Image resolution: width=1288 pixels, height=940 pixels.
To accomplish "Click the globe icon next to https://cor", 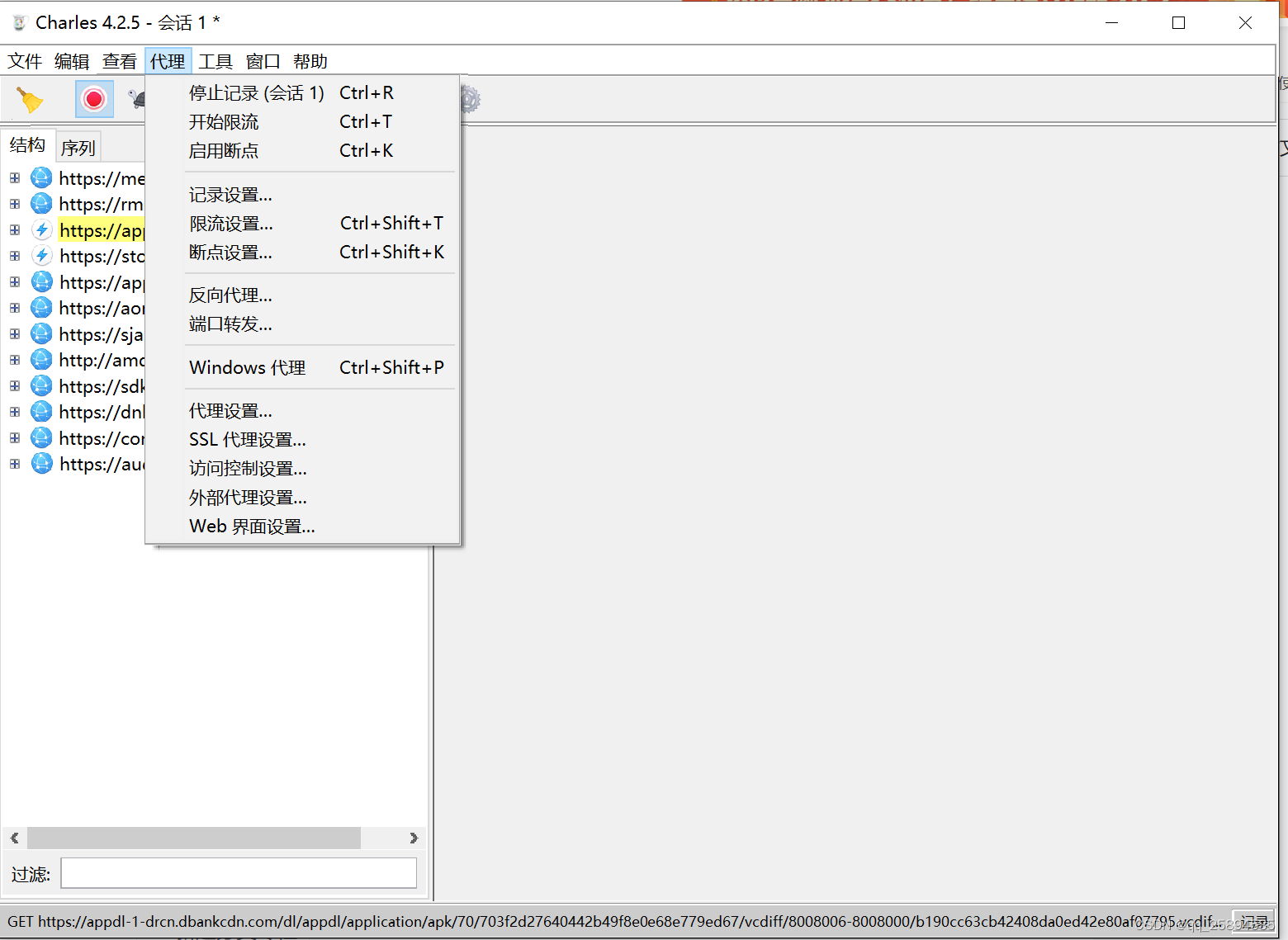I will (x=41, y=437).
